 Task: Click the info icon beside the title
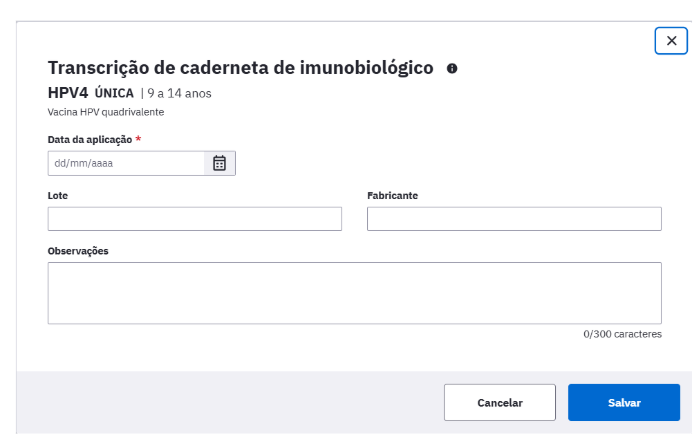pyautogui.click(x=452, y=68)
